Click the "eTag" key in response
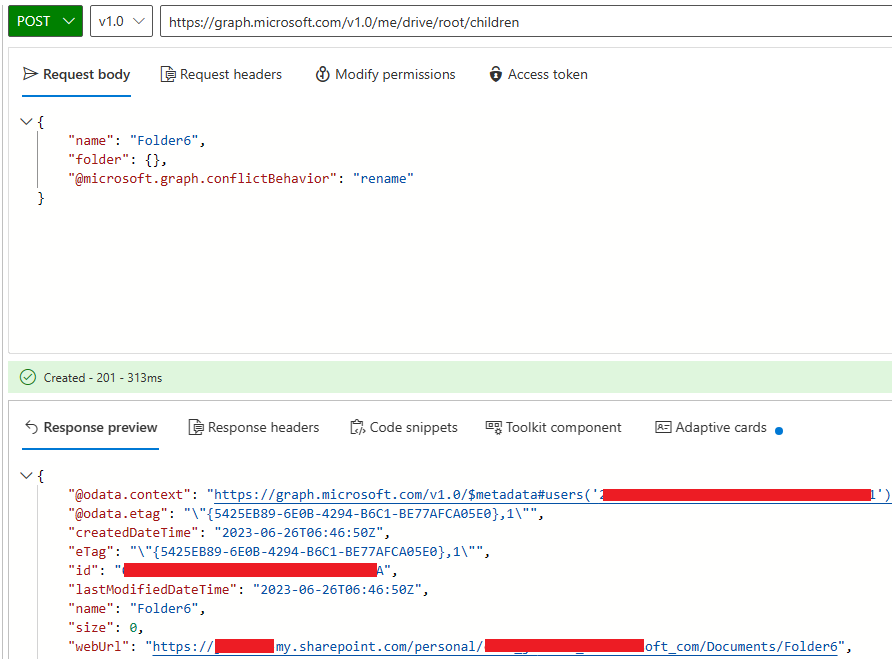Image resolution: width=892 pixels, height=659 pixels. point(91,551)
